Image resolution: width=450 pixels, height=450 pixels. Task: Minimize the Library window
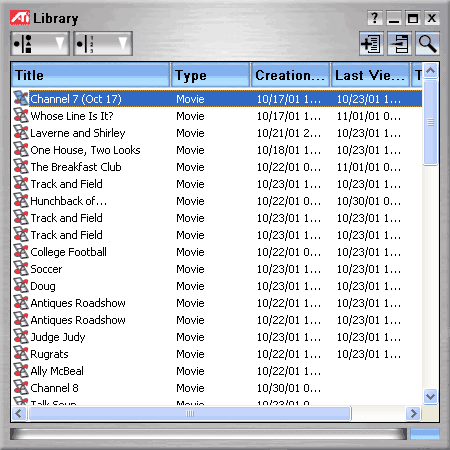click(x=394, y=18)
